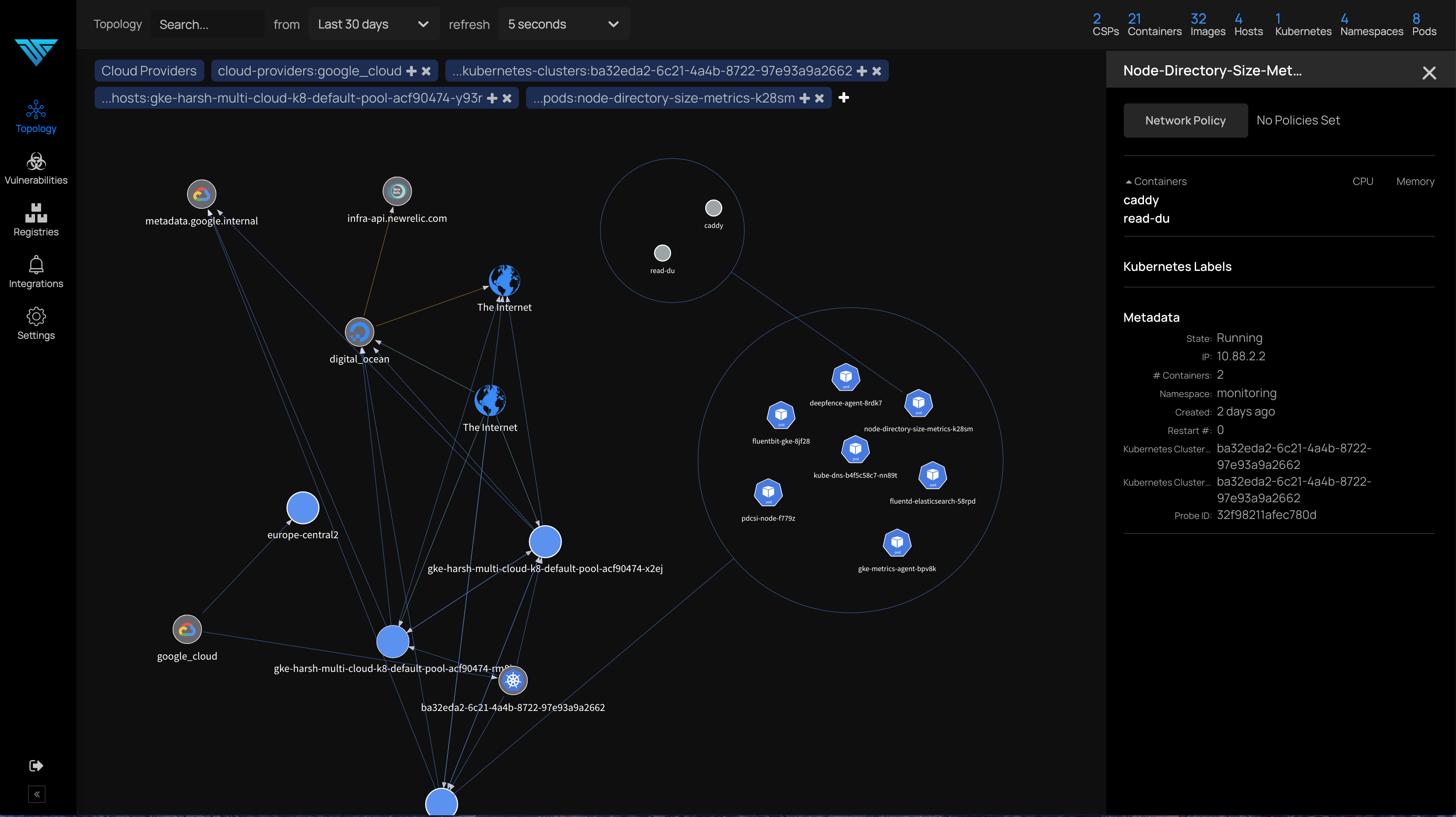Screen dimensions: 1456x817
Task: Click inside the Search field
Action: [207, 24]
